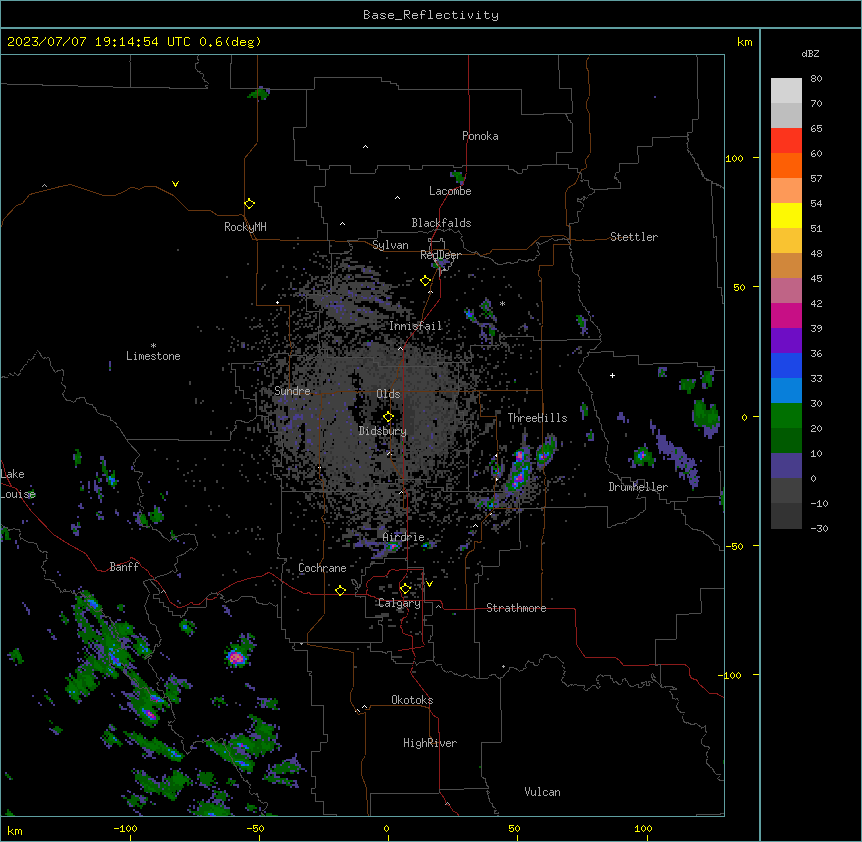Click the -50 tick label on right axis

click(x=734, y=546)
